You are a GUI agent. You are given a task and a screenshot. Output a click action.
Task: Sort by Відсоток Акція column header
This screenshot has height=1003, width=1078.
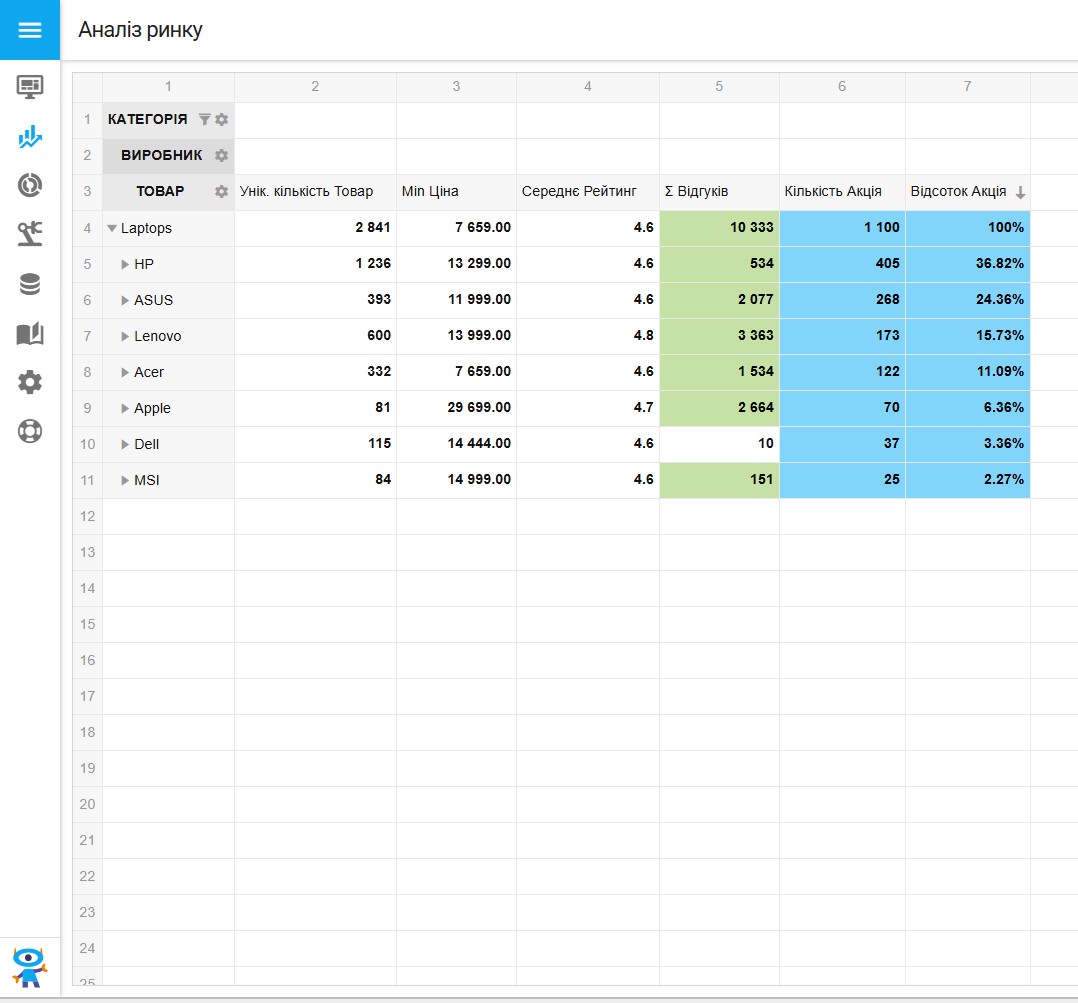pyautogui.click(x=958, y=192)
